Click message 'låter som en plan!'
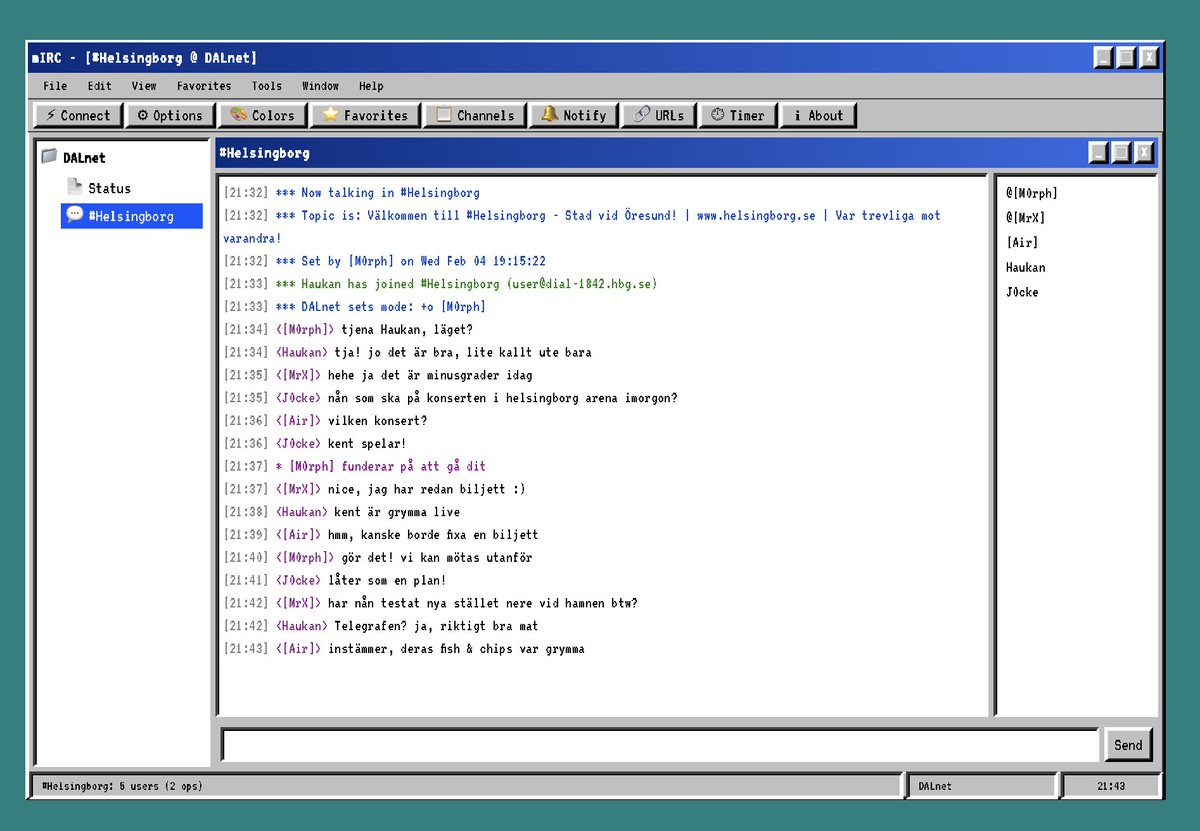 (387, 580)
